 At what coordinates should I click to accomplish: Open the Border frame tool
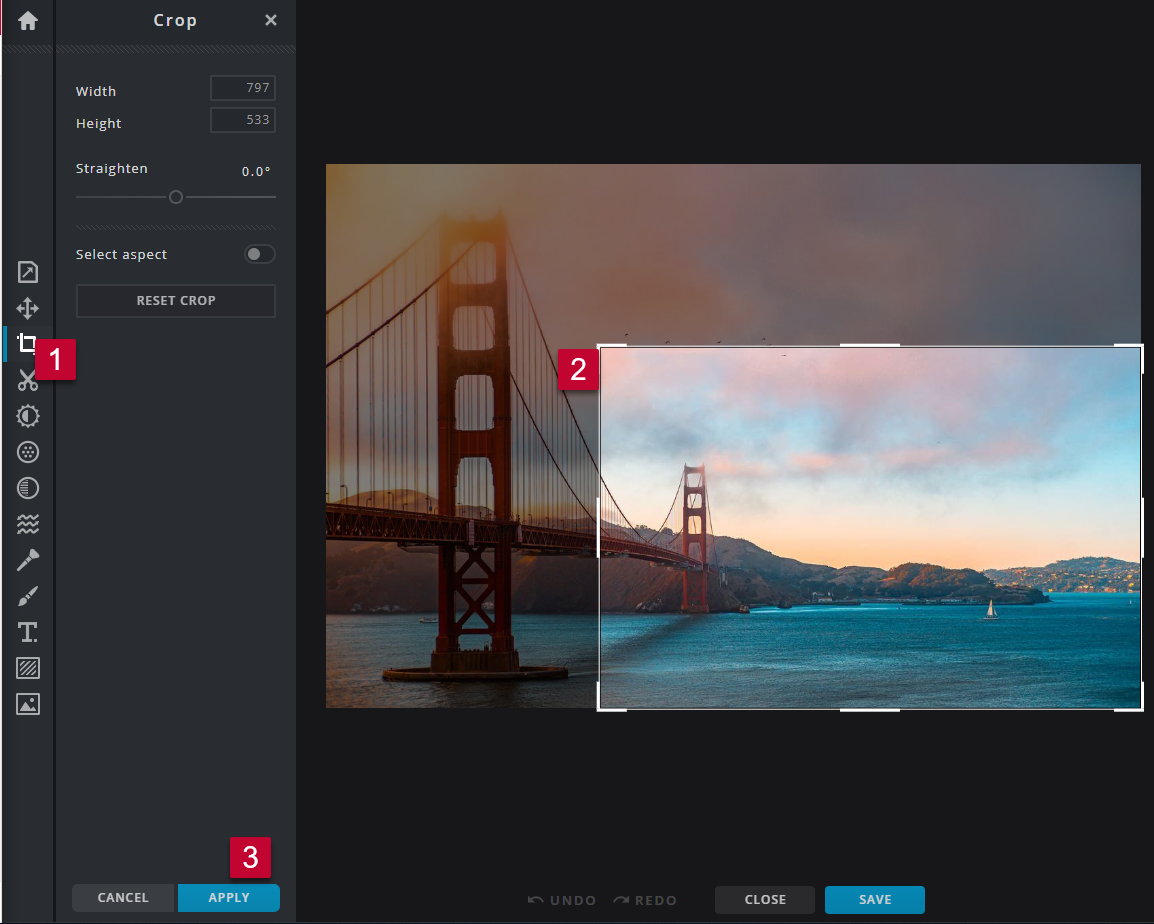point(27,667)
